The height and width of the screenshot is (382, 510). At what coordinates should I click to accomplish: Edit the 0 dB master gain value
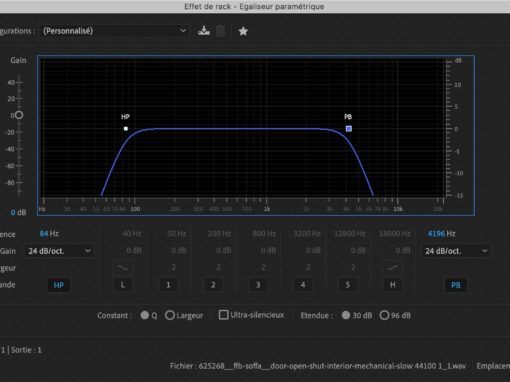click(18, 212)
